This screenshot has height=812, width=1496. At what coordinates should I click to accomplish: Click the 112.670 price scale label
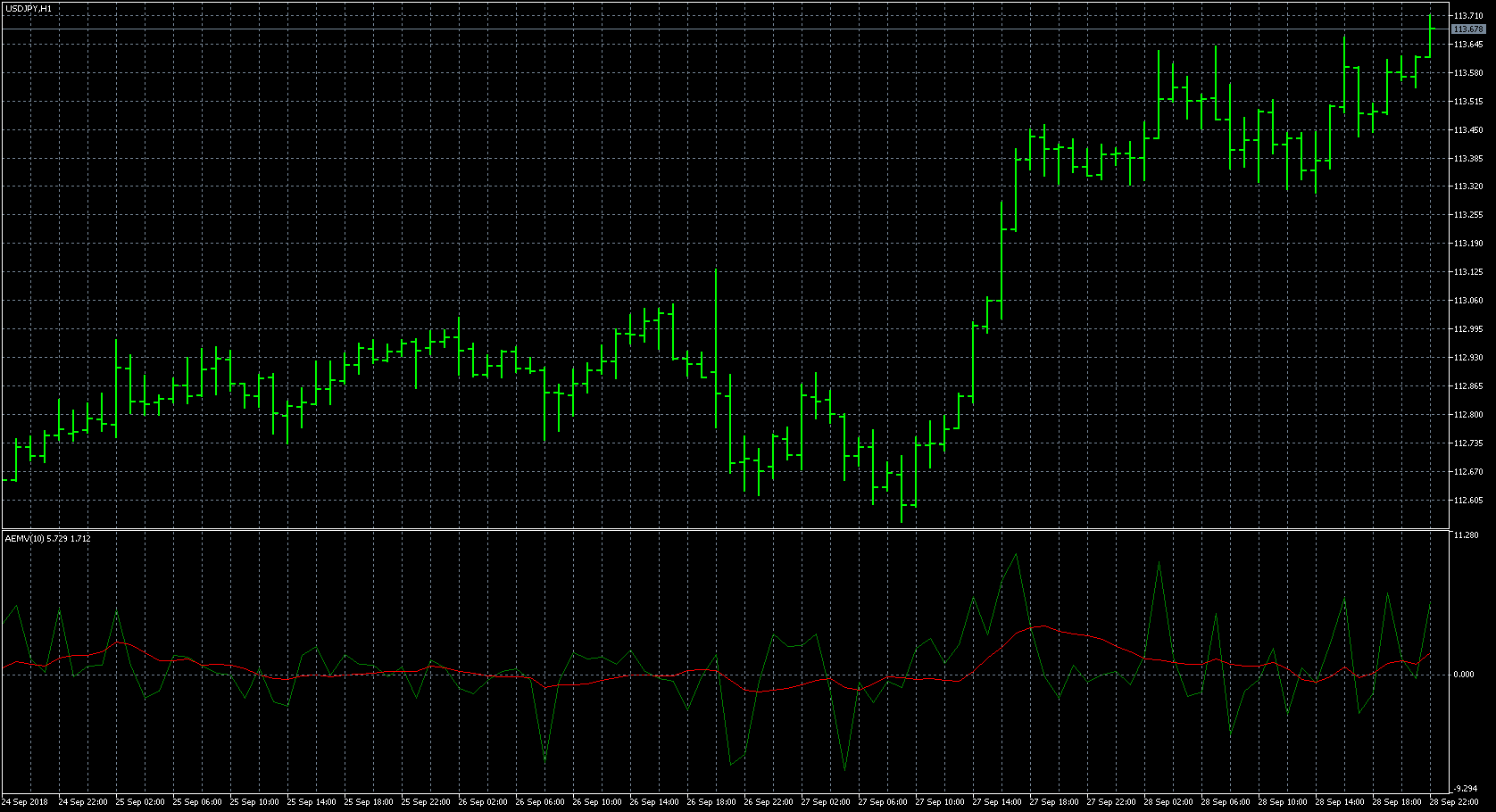pos(1468,471)
